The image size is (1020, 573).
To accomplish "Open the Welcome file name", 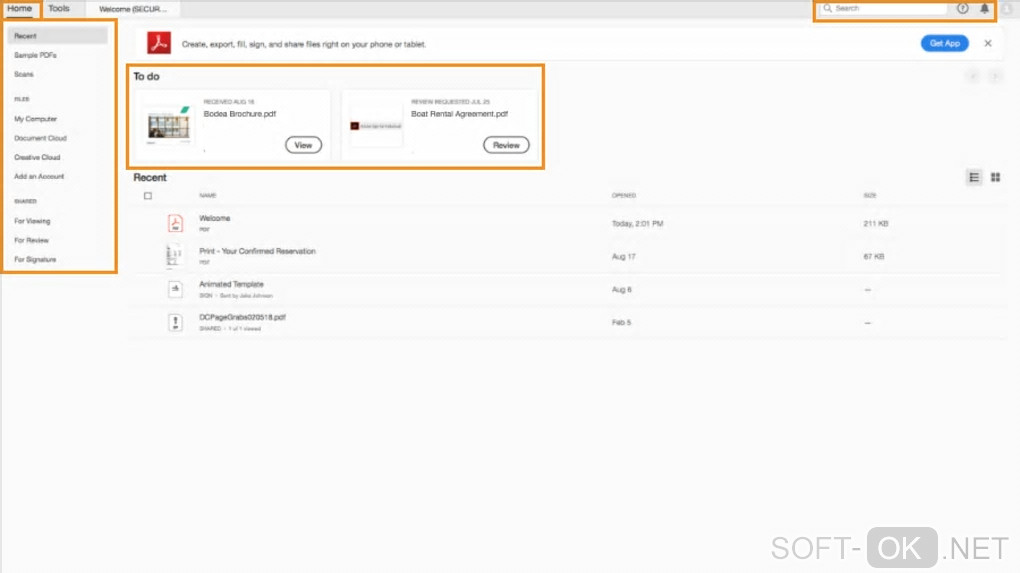I will click(x=215, y=219).
